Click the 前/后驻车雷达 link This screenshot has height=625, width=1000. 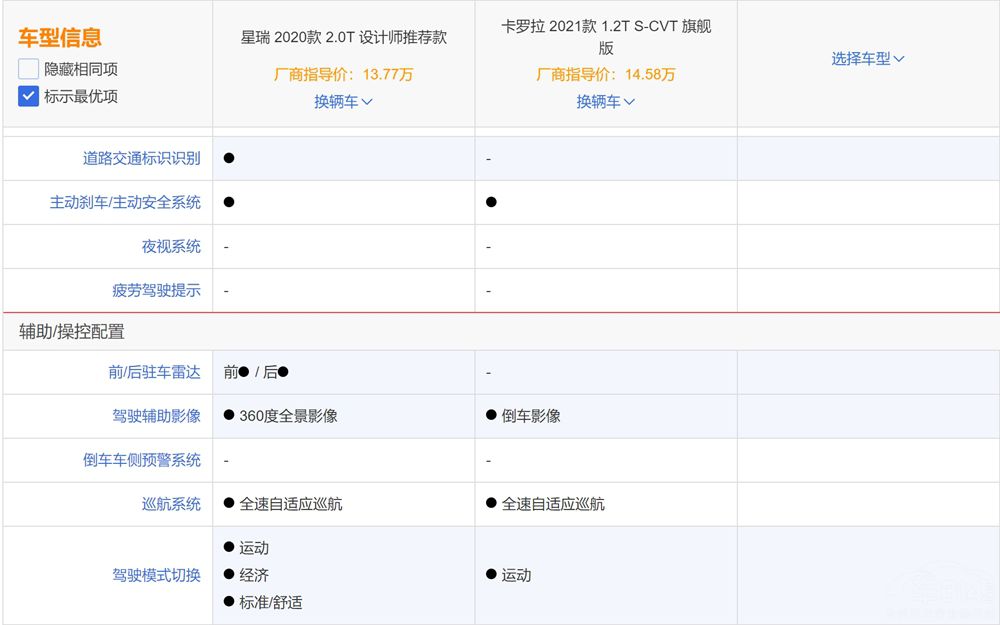[154, 372]
